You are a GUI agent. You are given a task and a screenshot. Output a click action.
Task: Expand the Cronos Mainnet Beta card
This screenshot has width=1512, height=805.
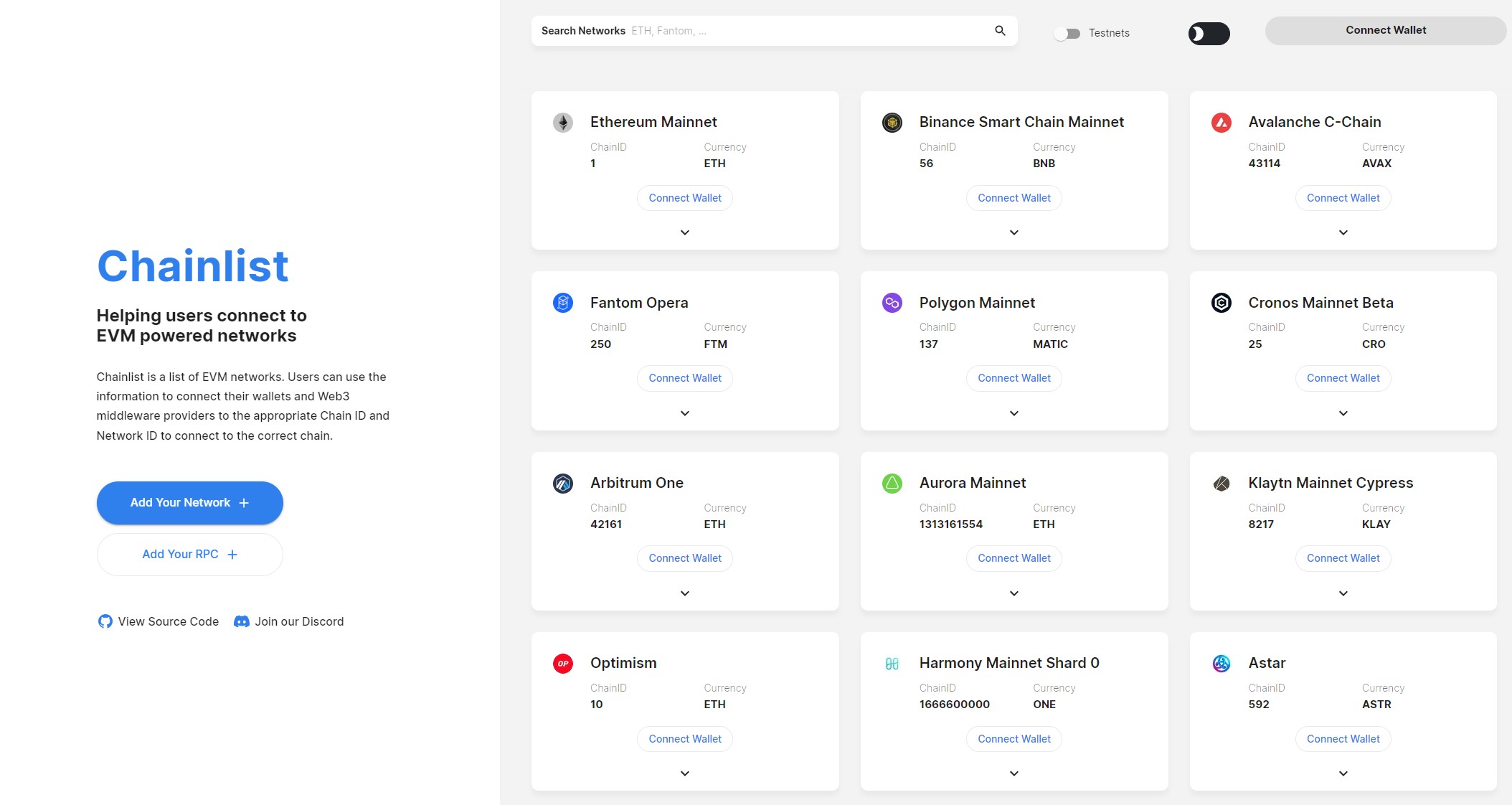pos(1343,413)
